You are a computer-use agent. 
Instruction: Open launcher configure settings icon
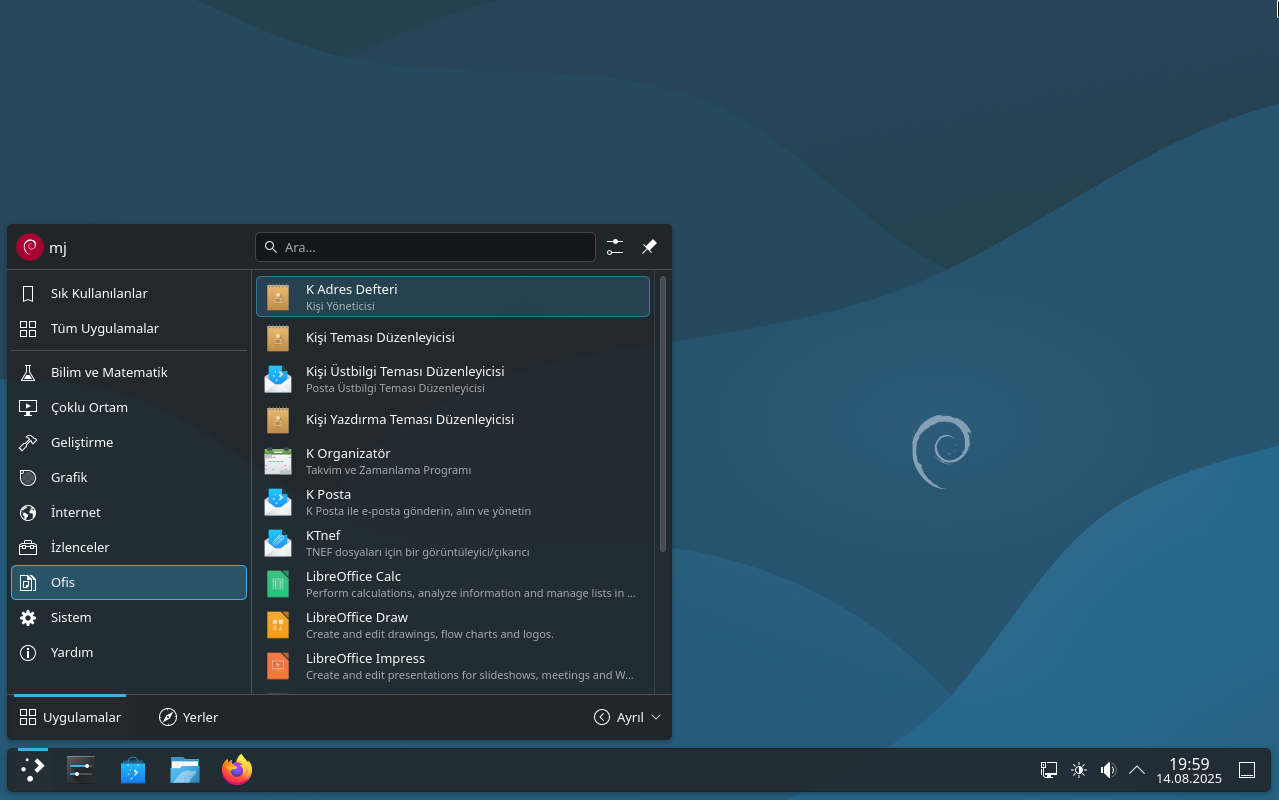[615, 247]
